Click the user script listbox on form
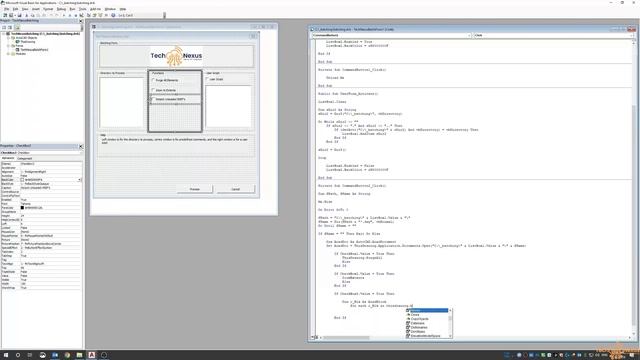Viewport: 640px width, 360px height. coord(228,106)
